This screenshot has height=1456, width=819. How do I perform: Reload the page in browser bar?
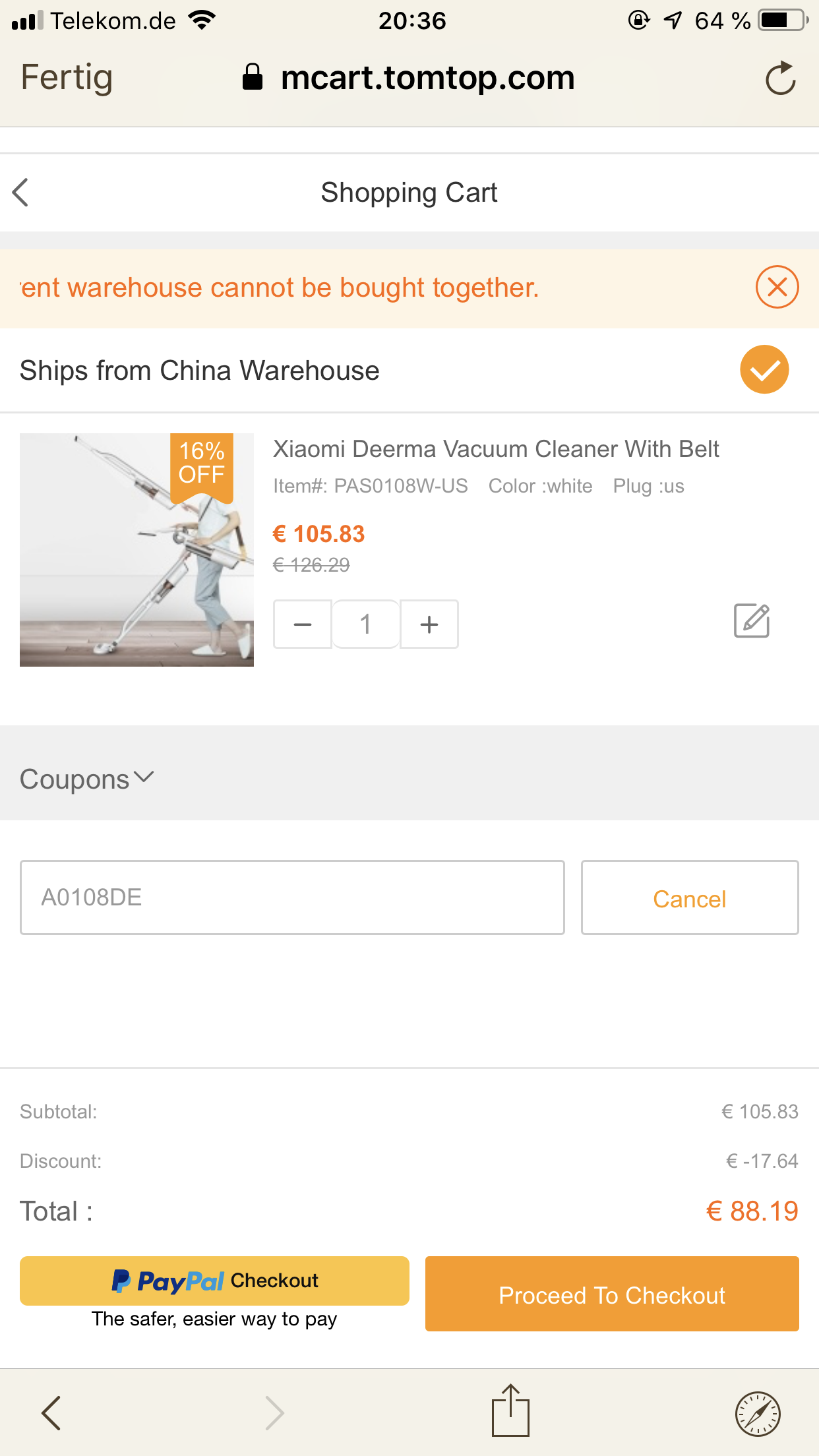[780, 78]
